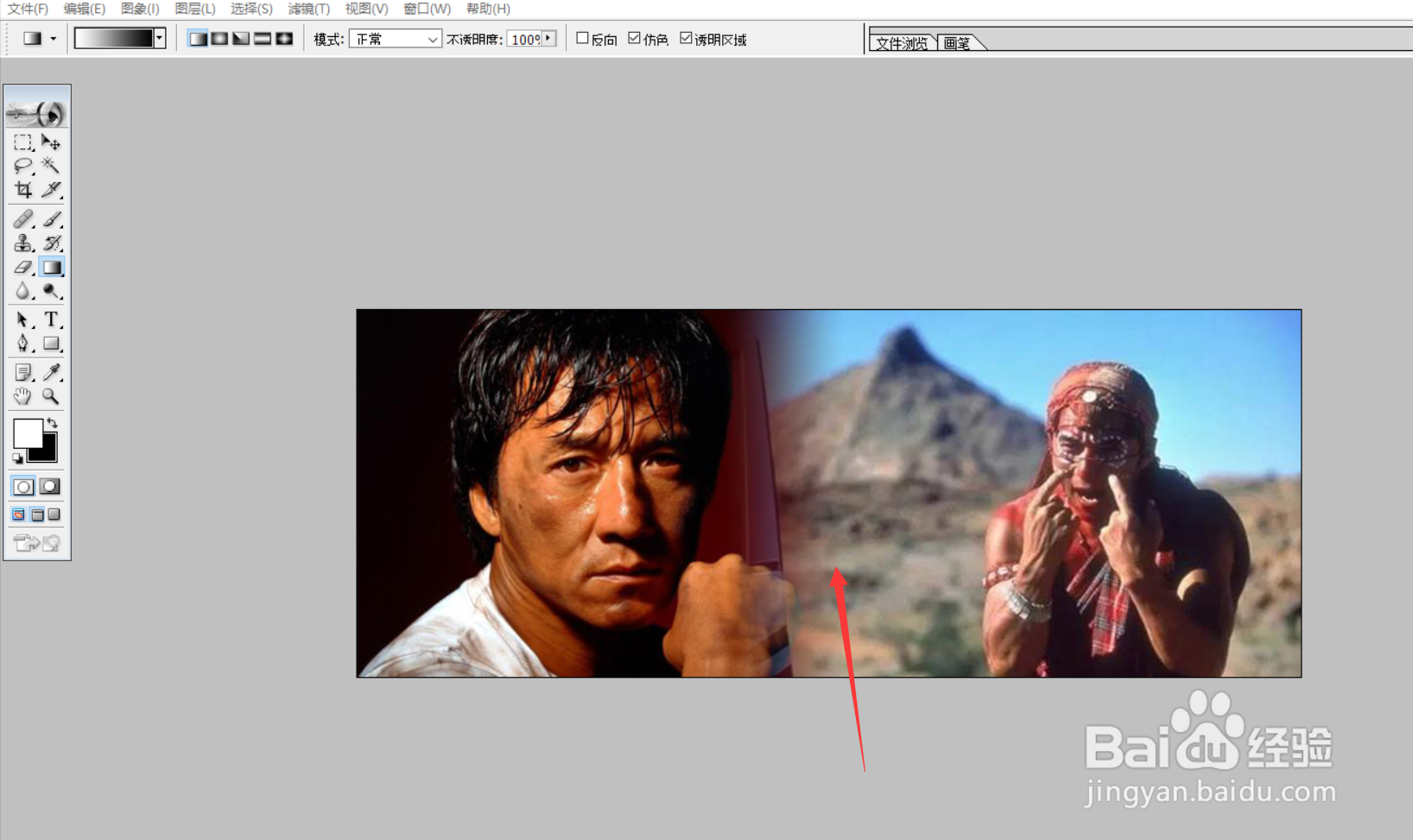
Task: Open the 文件(F) menu
Action: point(28,9)
